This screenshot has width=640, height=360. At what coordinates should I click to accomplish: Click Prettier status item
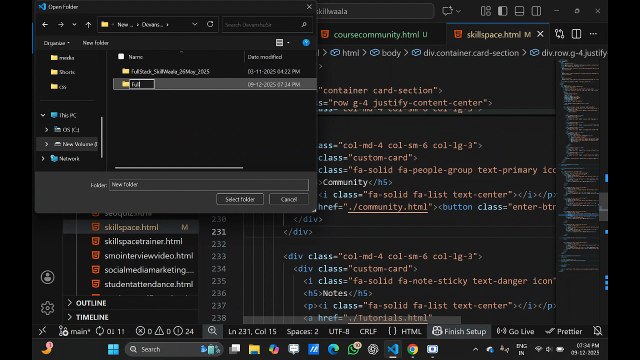click(564, 331)
